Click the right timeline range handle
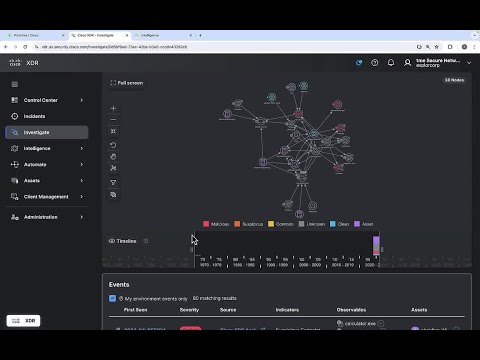Viewport: 480px width, 360px height. [382, 249]
